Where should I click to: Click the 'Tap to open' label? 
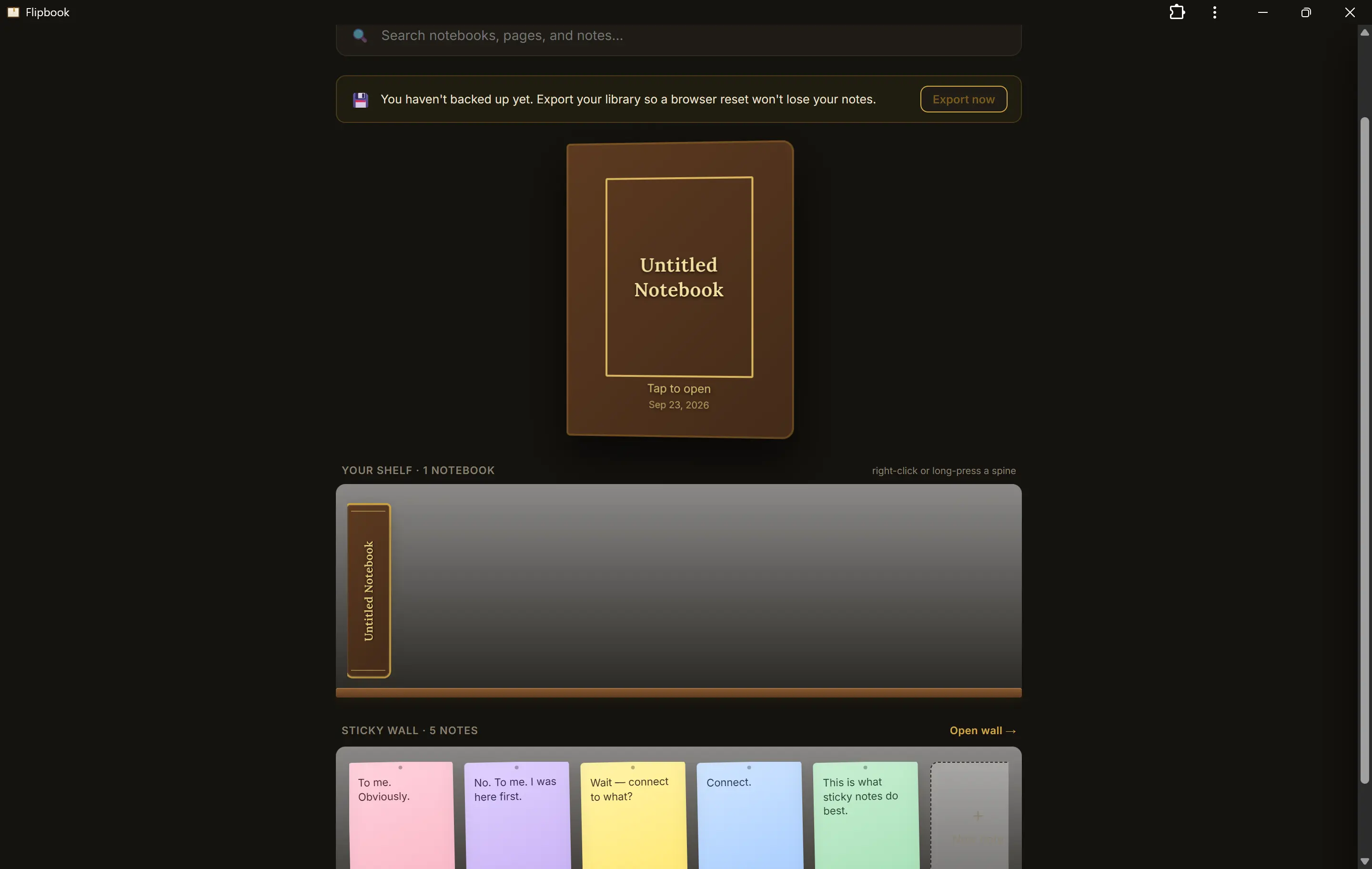pyautogui.click(x=678, y=389)
